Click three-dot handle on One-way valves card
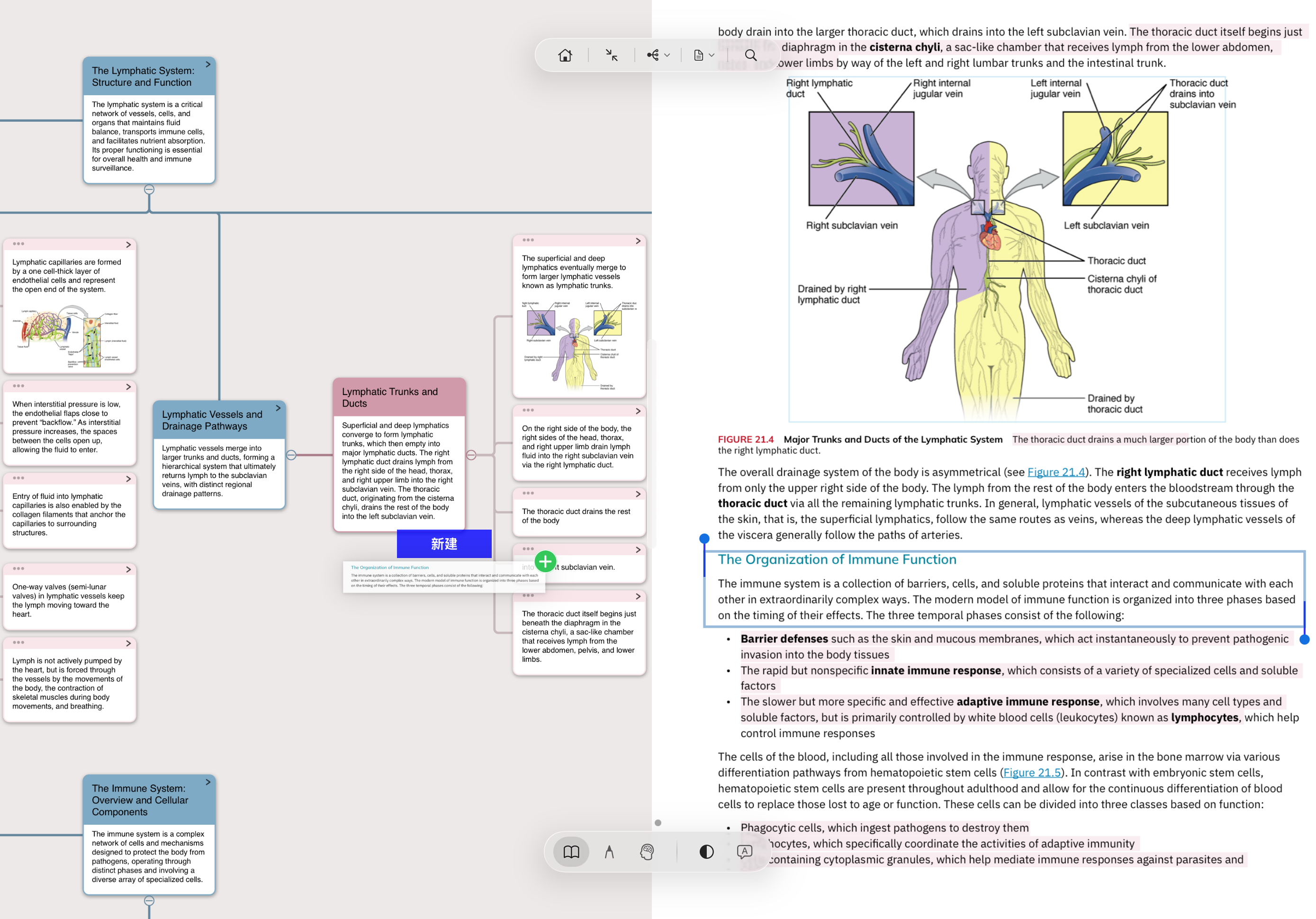 18,568
